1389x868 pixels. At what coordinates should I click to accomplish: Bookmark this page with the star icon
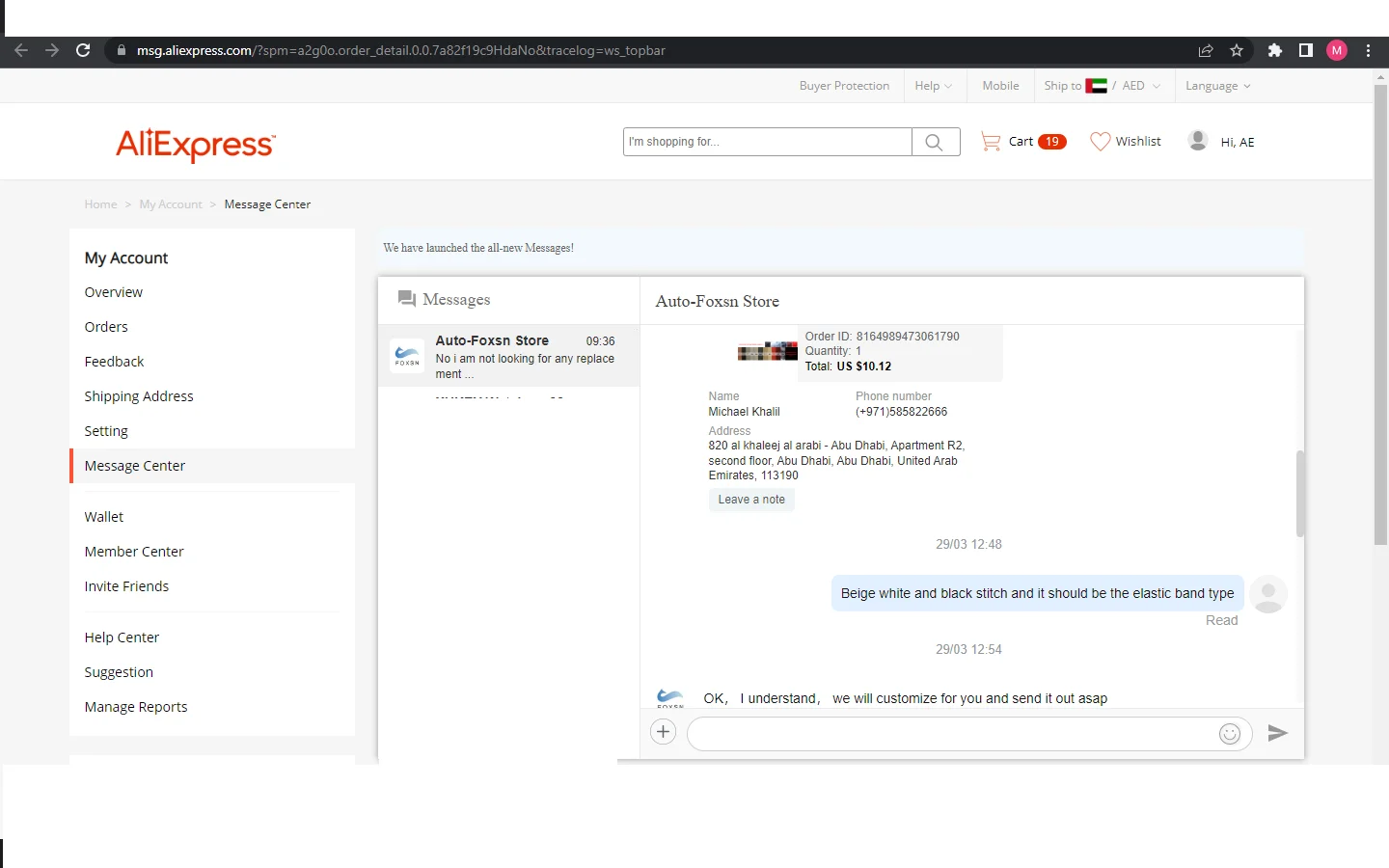pos(1237,50)
